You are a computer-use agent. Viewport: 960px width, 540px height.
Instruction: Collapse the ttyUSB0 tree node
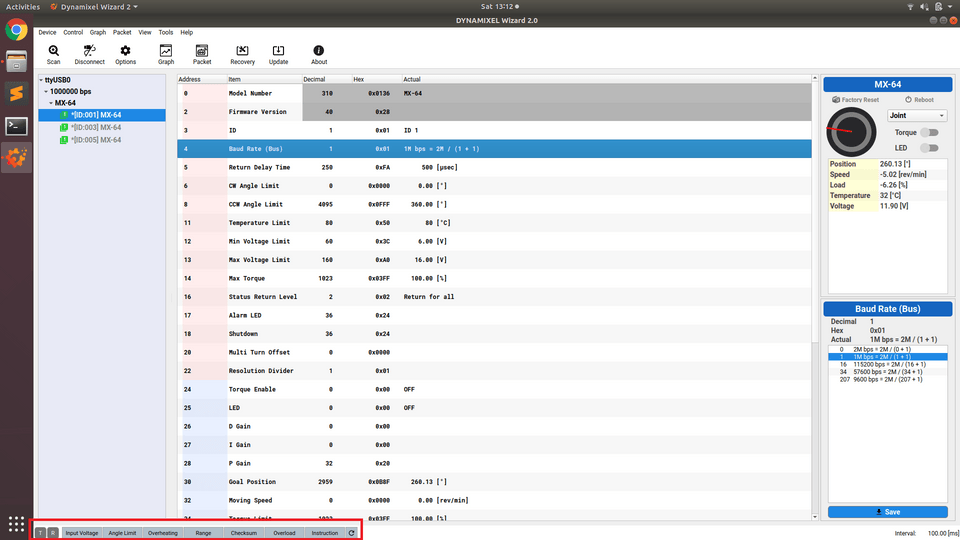point(42,80)
